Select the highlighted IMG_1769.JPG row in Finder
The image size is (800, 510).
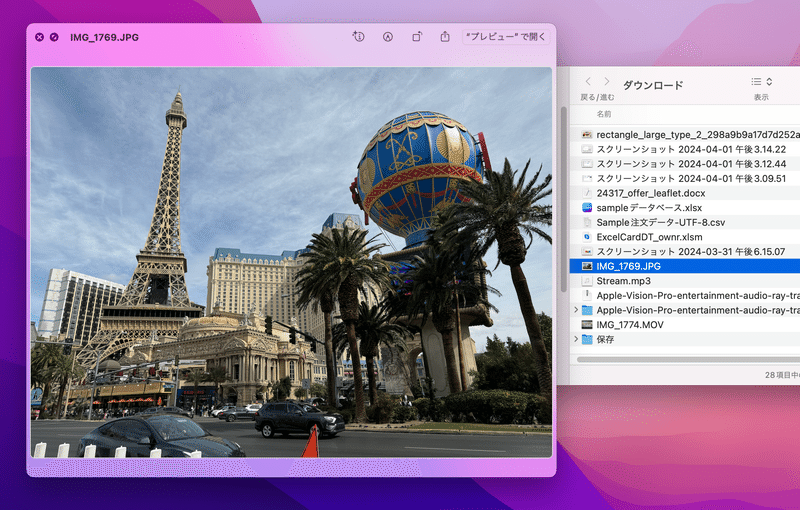click(685, 266)
